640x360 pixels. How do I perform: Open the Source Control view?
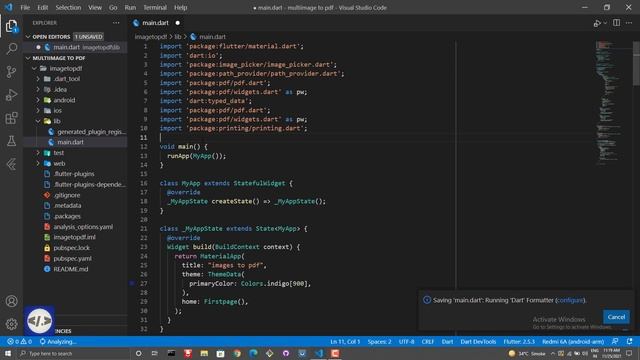11,72
